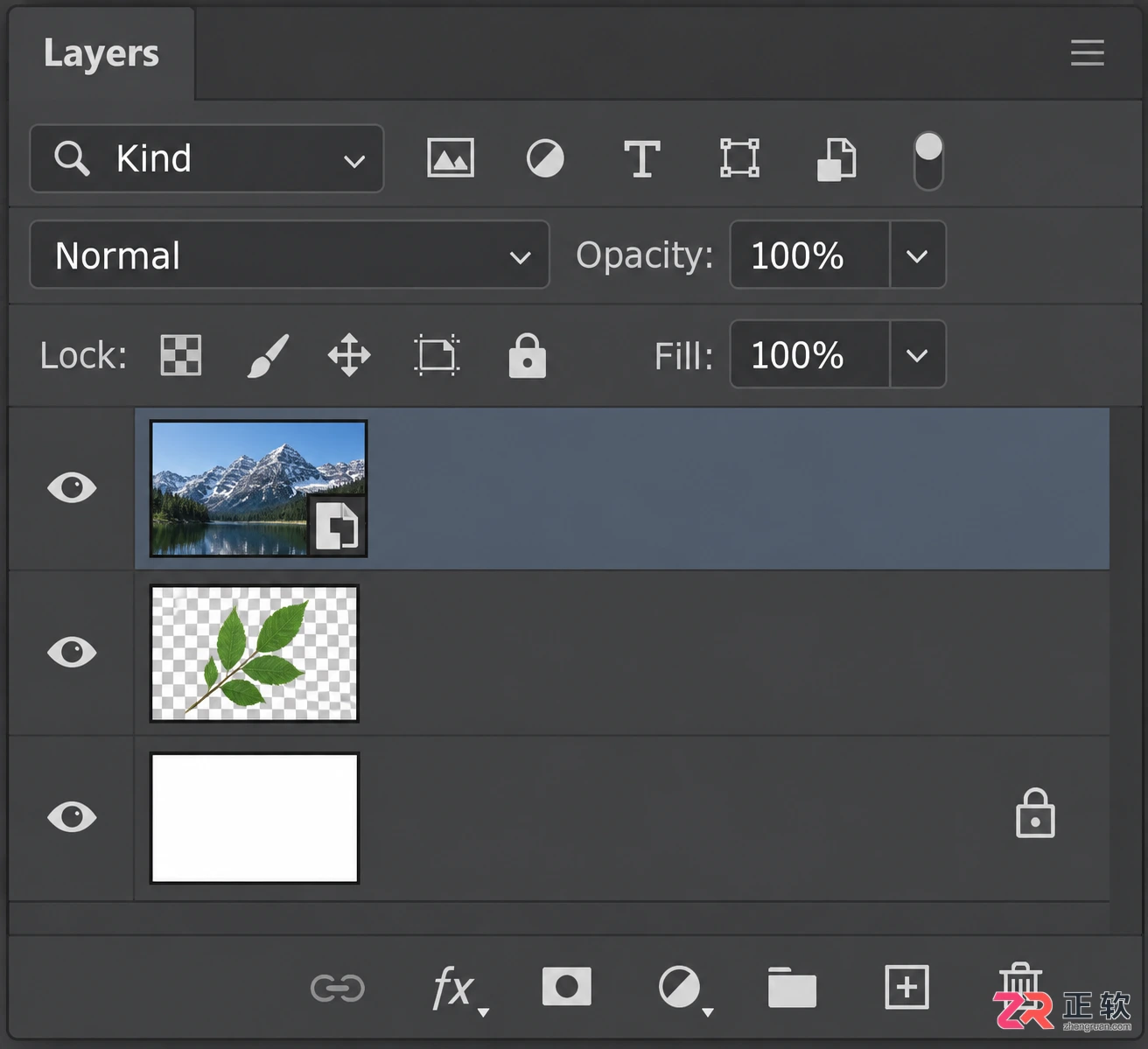The width and height of the screenshot is (1148, 1049).
Task: Lock layer position
Action: click(349, 355)
